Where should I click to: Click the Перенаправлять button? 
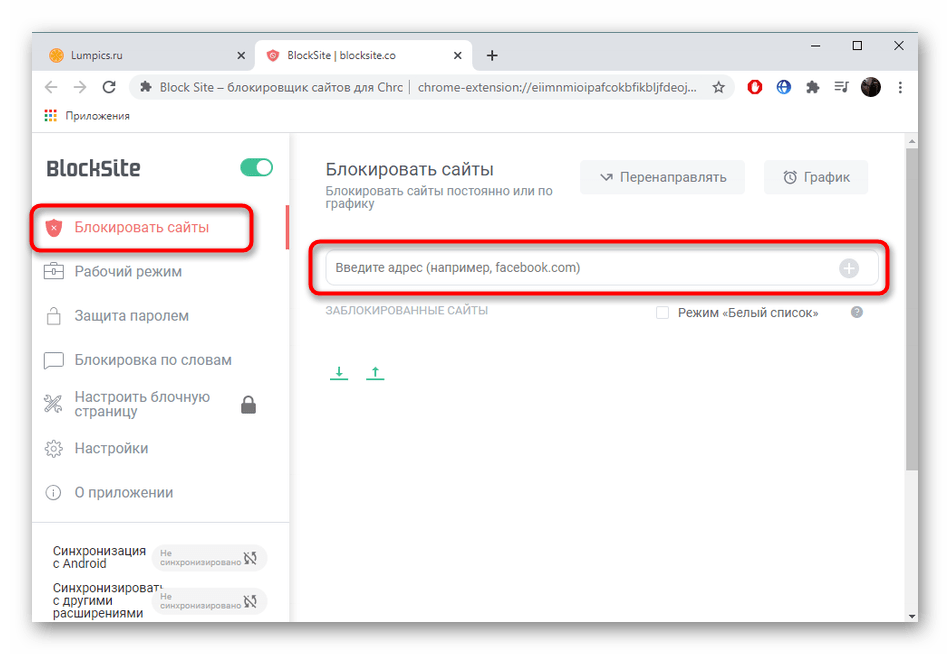coord(662,177)
